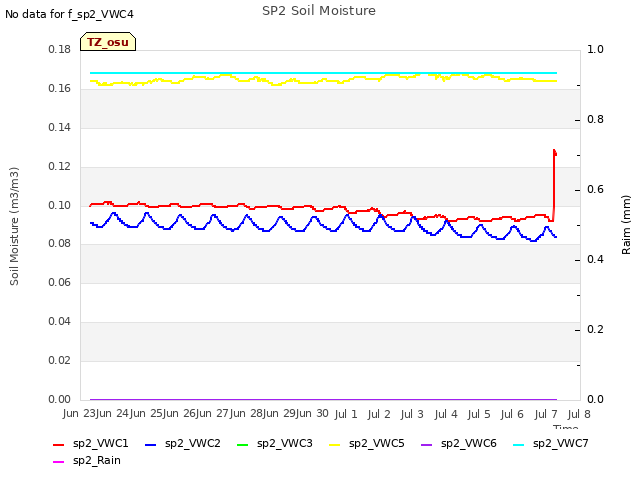Click the purple sp2_VWC6 legend color marker
This screenshot has height=480, width=640.
427,444
